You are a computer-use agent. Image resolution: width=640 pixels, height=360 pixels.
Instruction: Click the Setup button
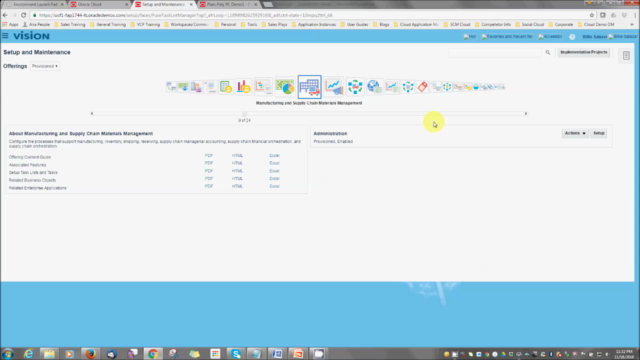pyautogui.click(x=599, y=133)
